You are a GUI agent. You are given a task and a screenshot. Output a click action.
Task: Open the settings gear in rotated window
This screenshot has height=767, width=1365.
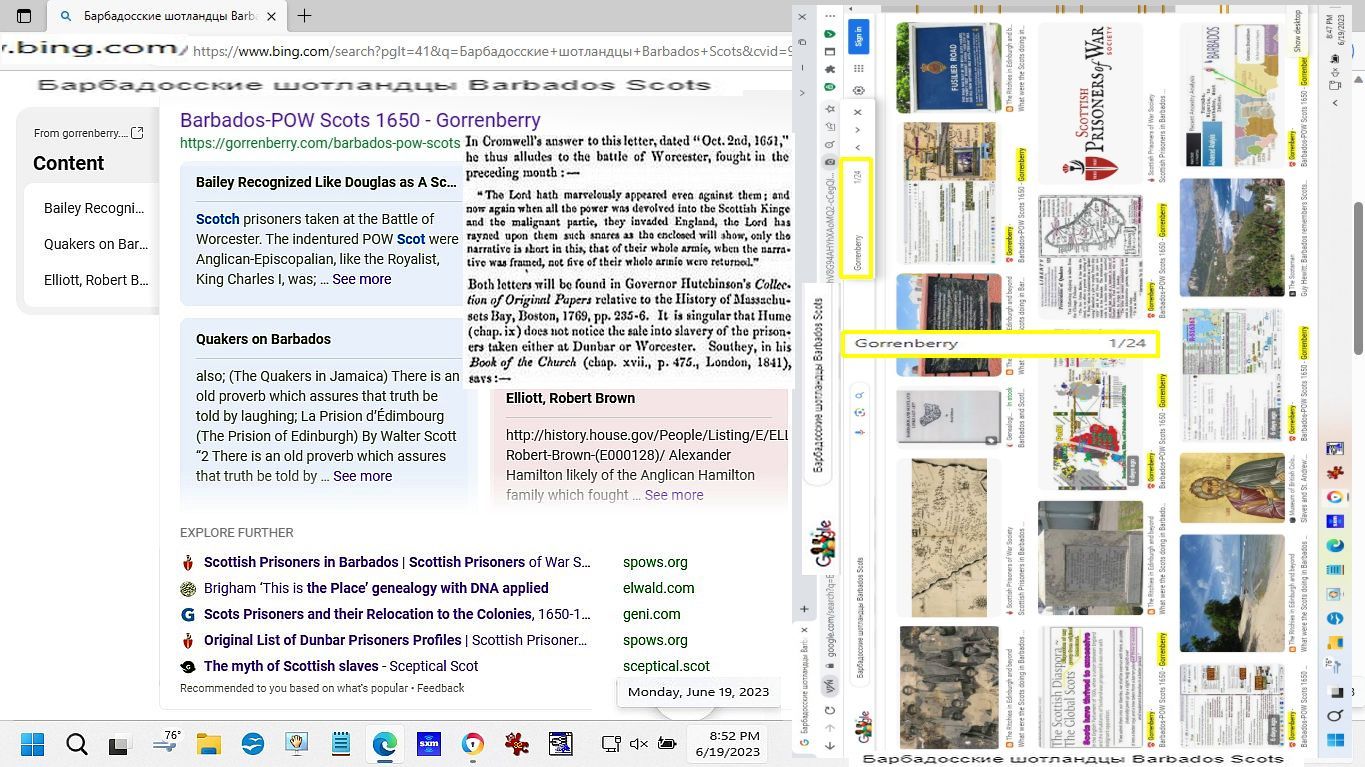(x=858, y=91)
